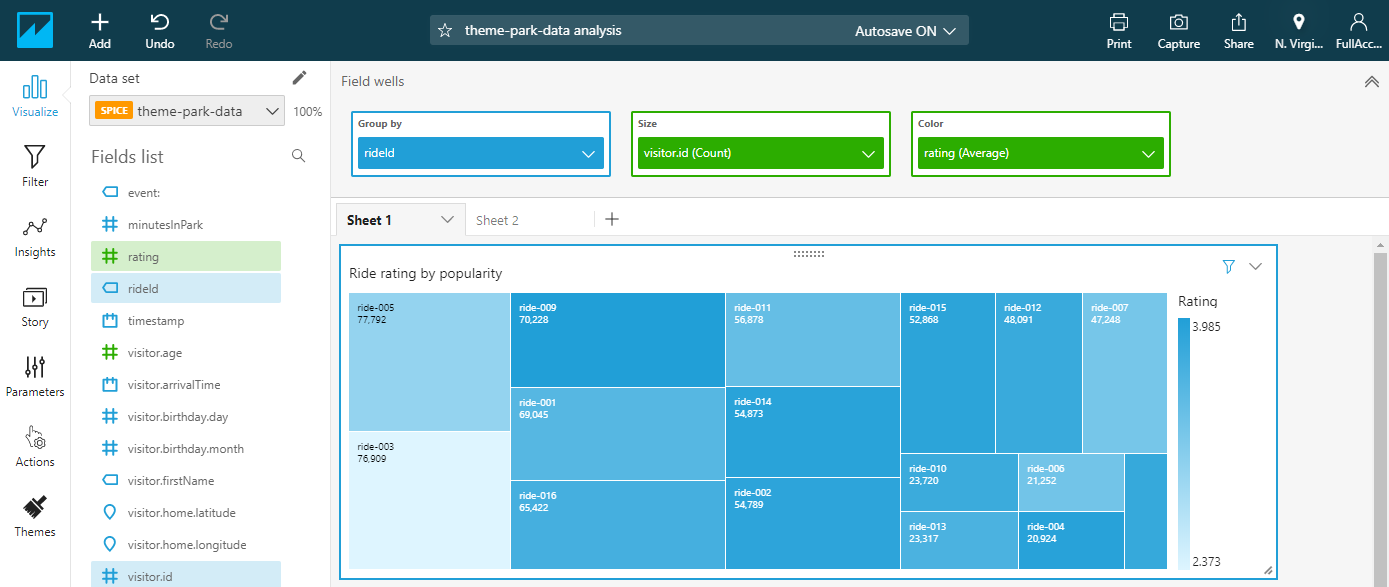Screen dimensions: 1389x587
Task: Edit data set with pencil icon
Action: (299, 78)
